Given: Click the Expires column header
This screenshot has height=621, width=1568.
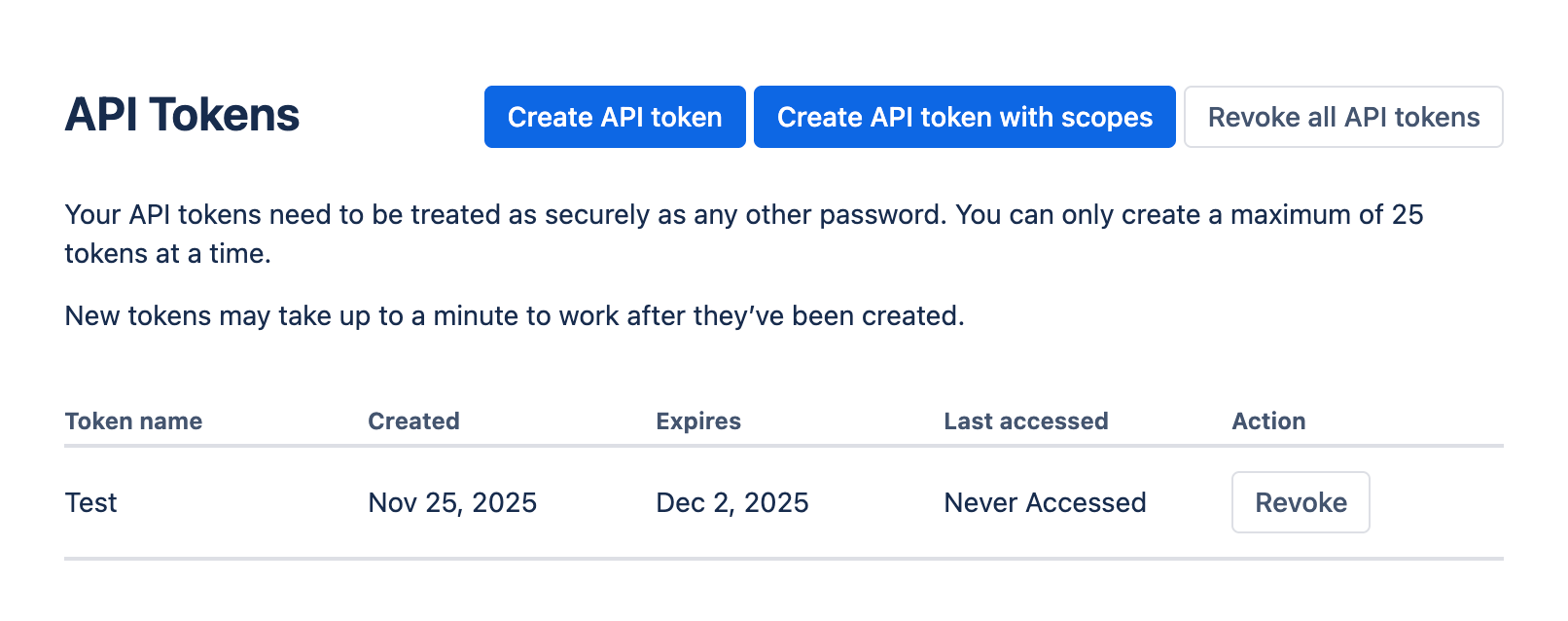Looking at the screenshot, I should [697, 420].
